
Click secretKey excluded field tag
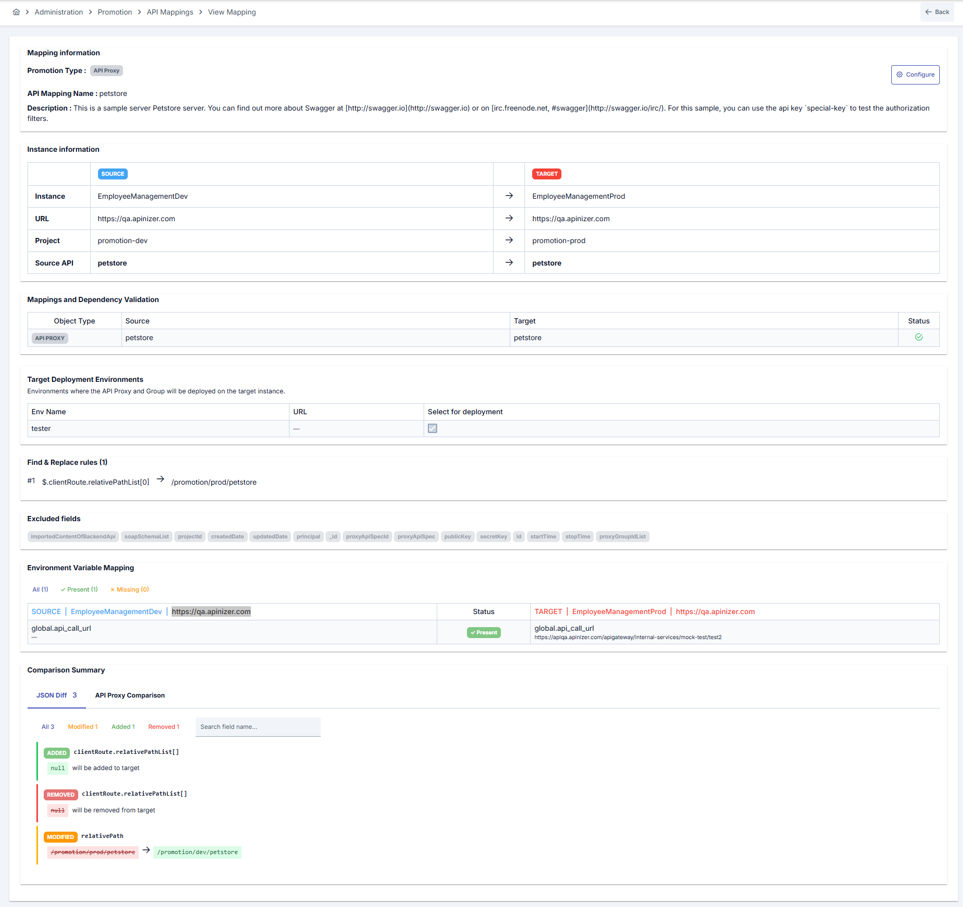[494, 537]
